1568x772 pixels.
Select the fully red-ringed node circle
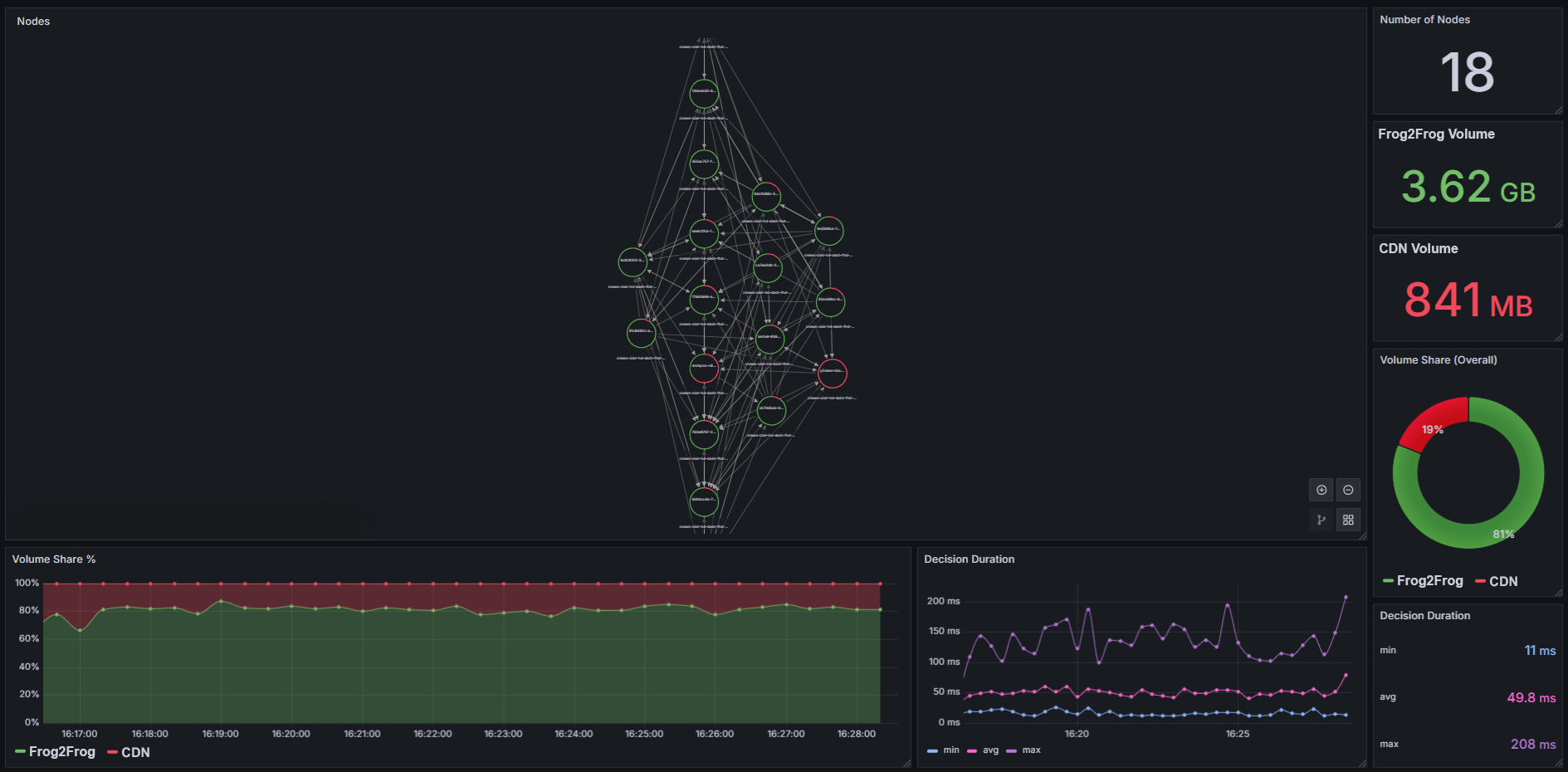click(x=832, y=374)
